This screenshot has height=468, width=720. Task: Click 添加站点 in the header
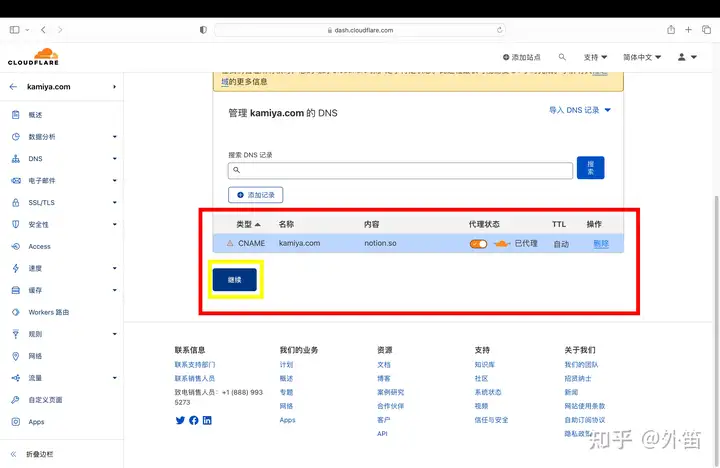click(522, 57)
